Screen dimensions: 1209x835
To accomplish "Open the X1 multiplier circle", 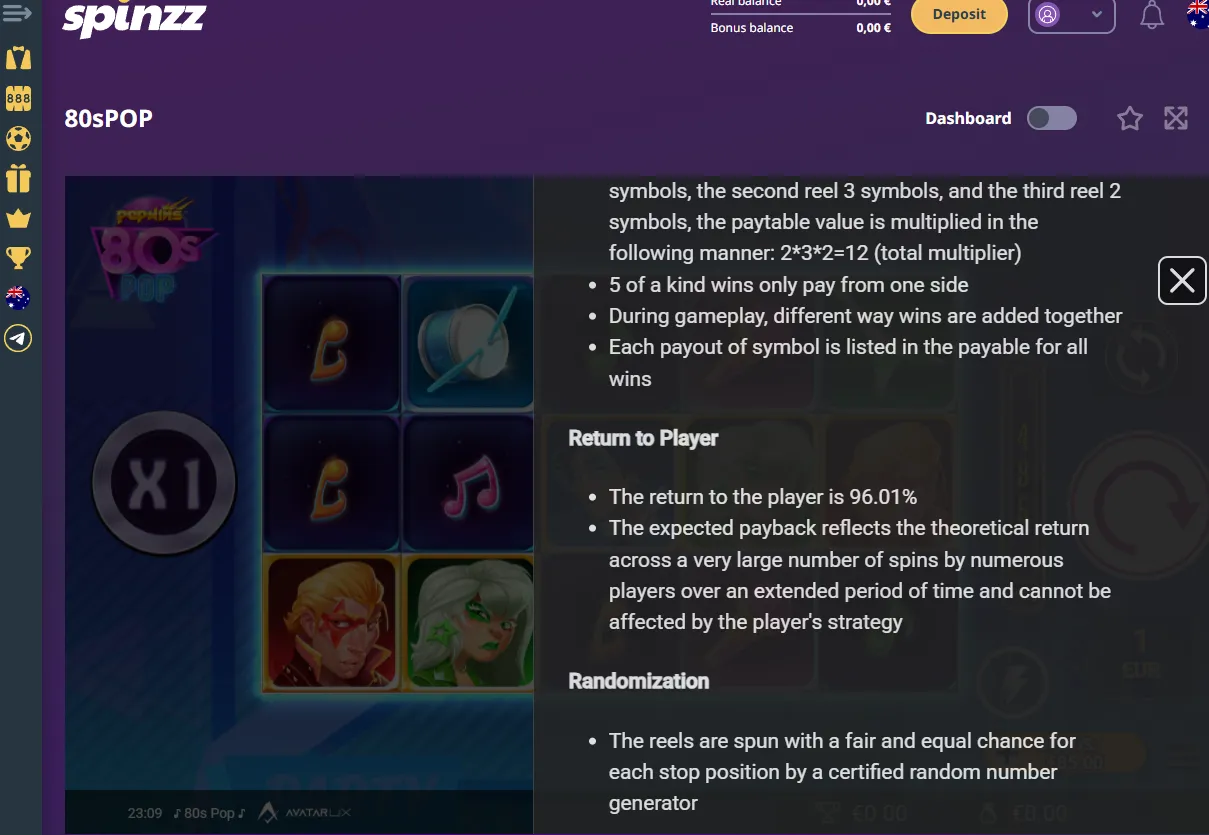I will (164, 484).
